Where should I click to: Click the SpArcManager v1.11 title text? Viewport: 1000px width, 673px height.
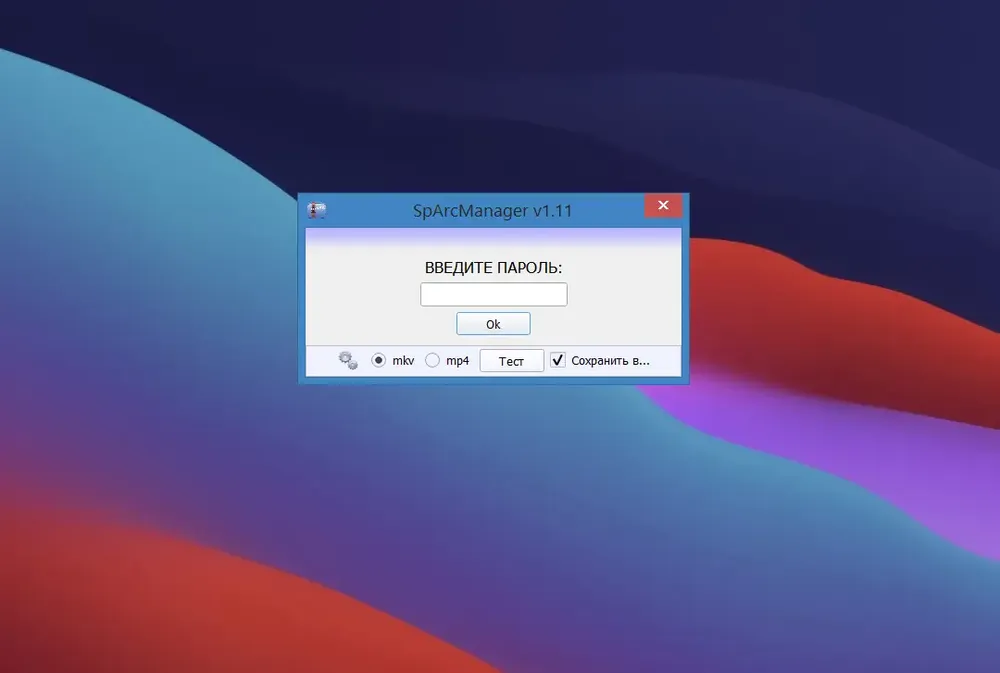(492, 211)
